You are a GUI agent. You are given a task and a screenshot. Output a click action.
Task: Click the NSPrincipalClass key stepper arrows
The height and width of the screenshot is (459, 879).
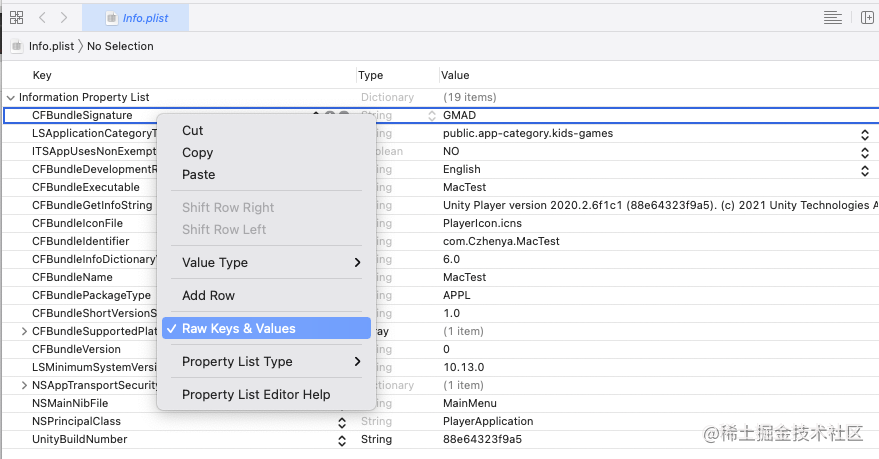pos(342,422)
